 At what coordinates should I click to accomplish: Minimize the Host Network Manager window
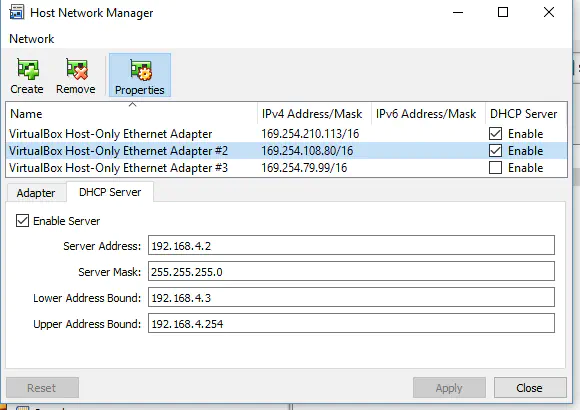click(458, 12)
